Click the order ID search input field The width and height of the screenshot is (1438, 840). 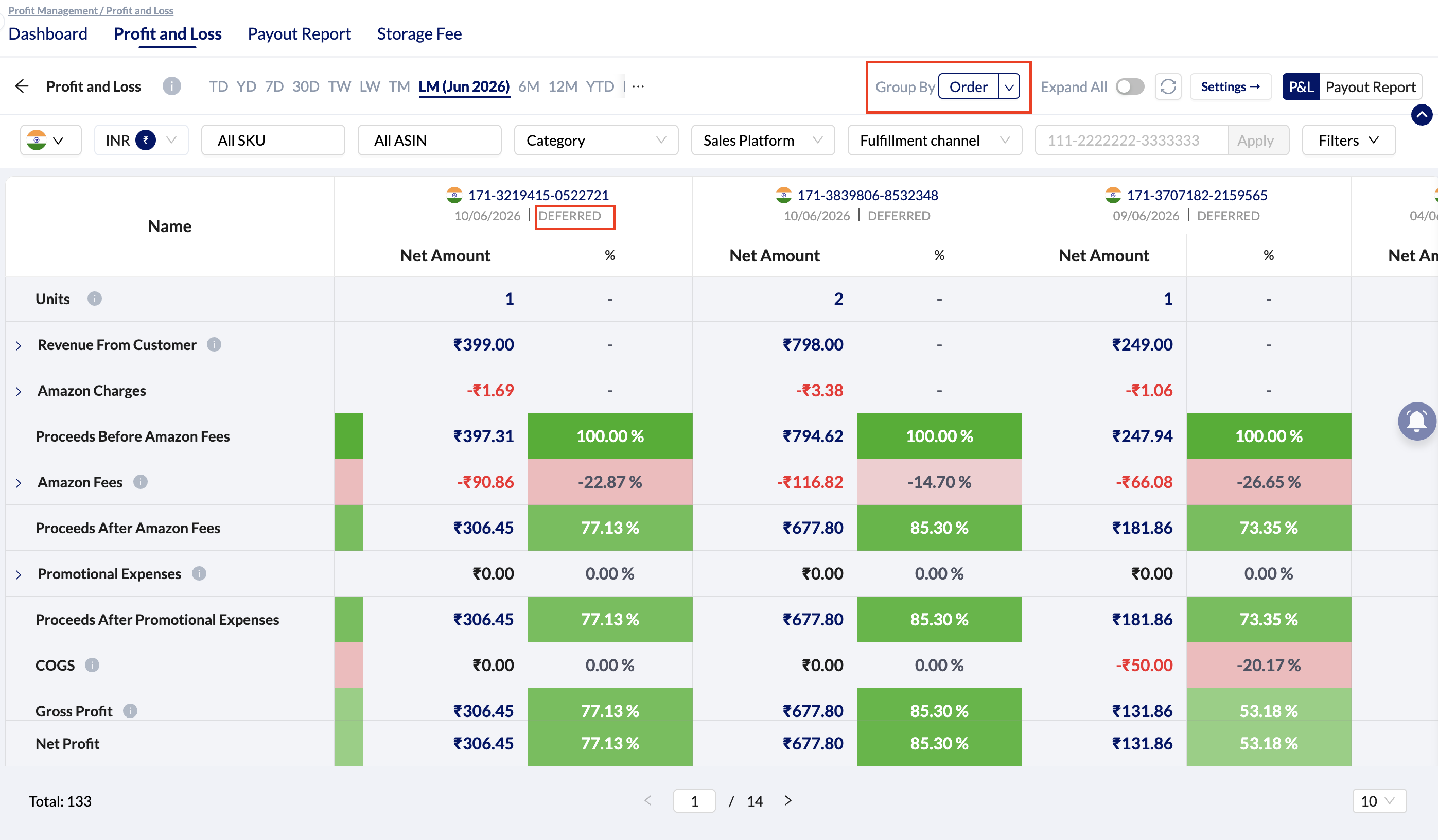tap(1131, 141)
